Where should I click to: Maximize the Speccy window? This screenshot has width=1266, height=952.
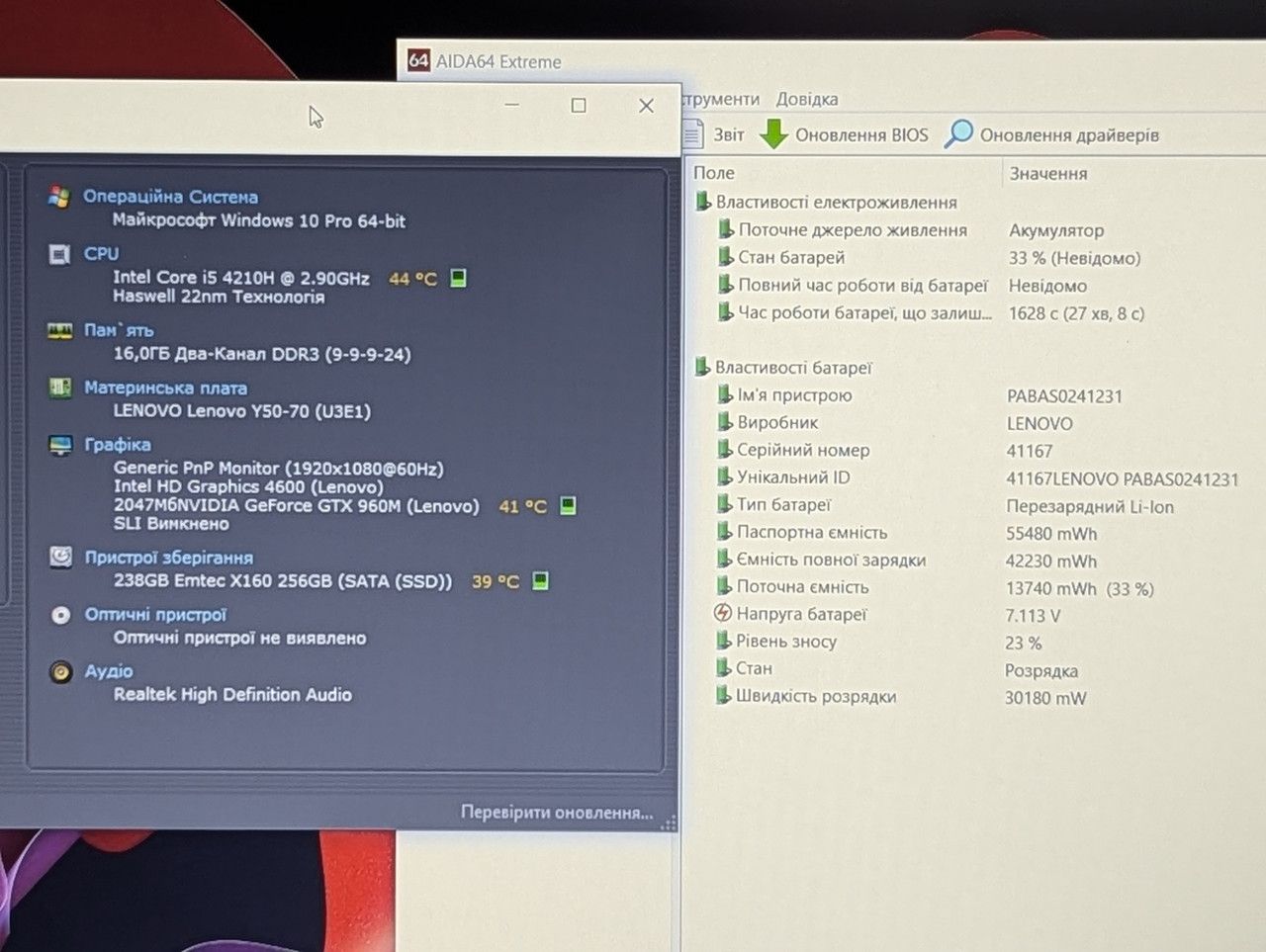(579, 106)
